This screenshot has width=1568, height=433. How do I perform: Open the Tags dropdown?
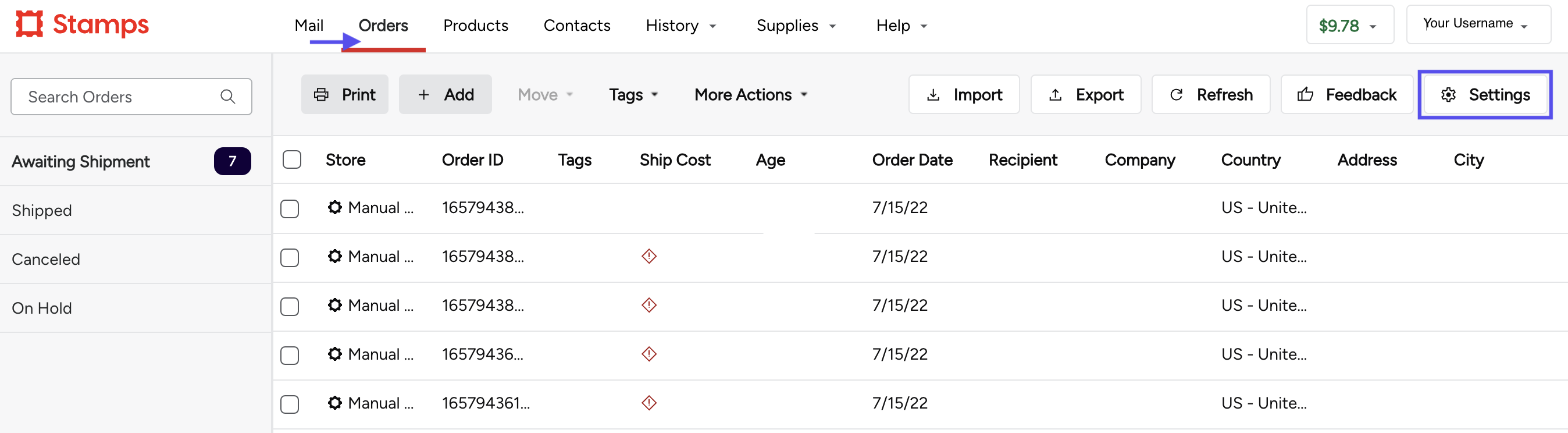[x=633, y=94]
